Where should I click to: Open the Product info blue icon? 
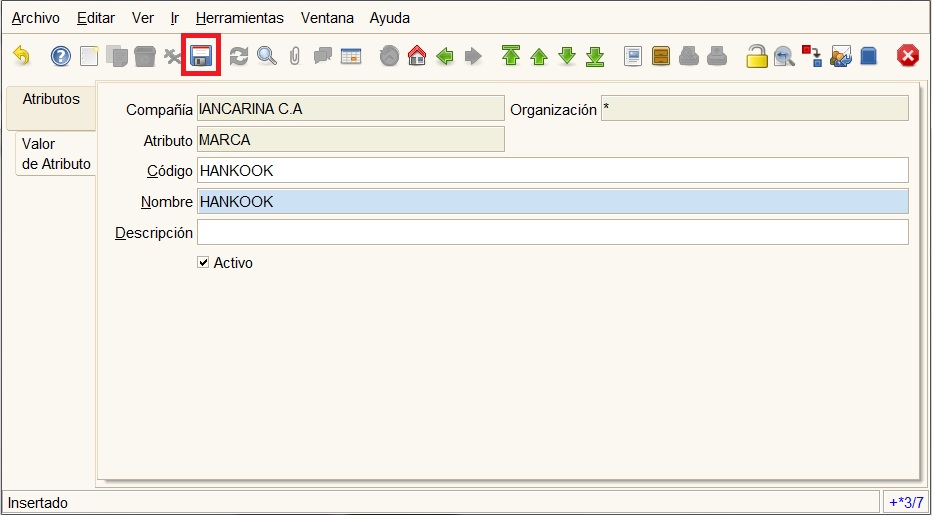(x=868, y=56)
